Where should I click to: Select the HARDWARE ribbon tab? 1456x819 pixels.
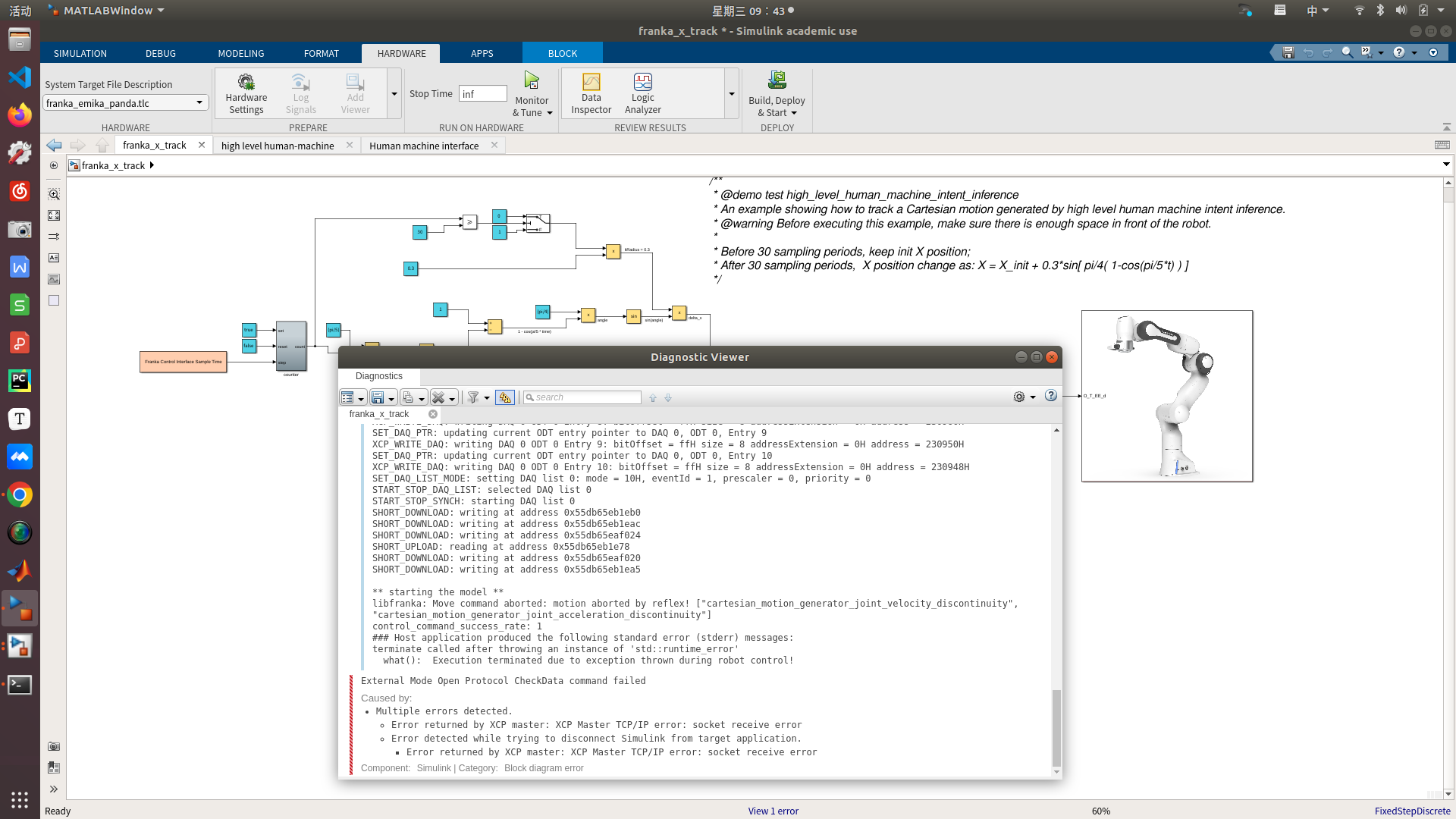coord(401,53)
